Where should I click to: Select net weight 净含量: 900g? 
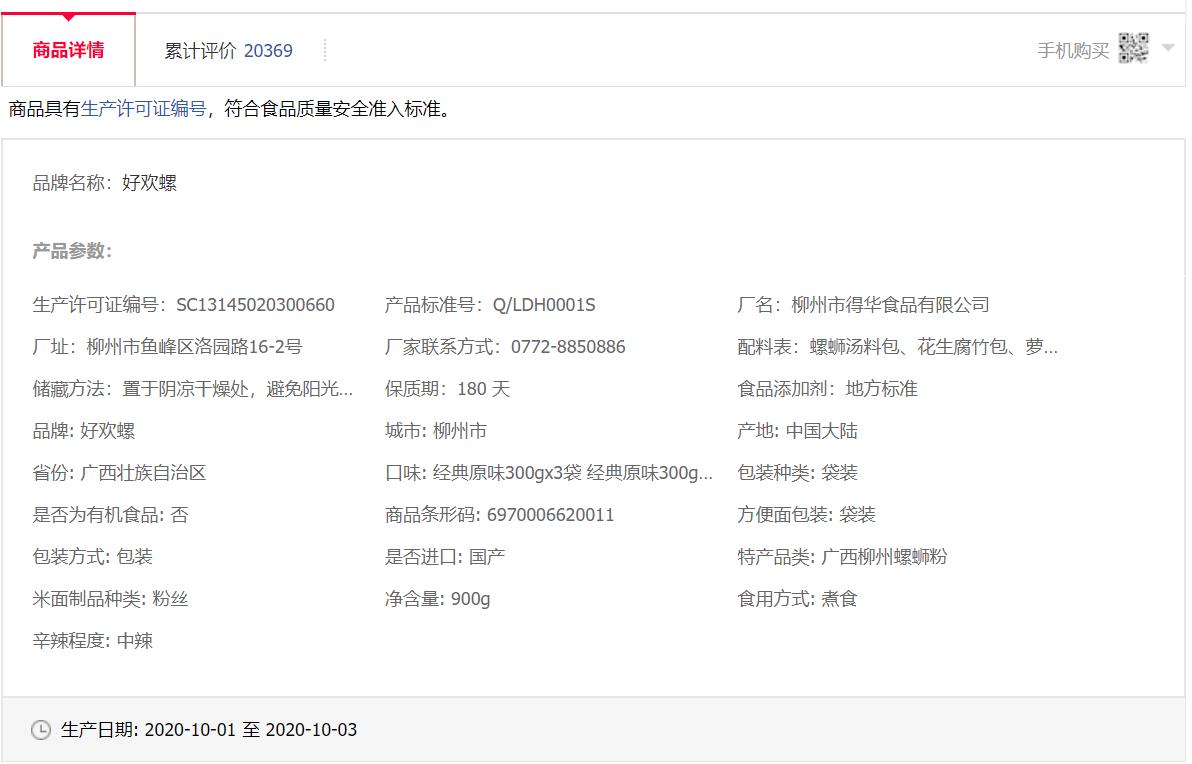coord(438,599)
